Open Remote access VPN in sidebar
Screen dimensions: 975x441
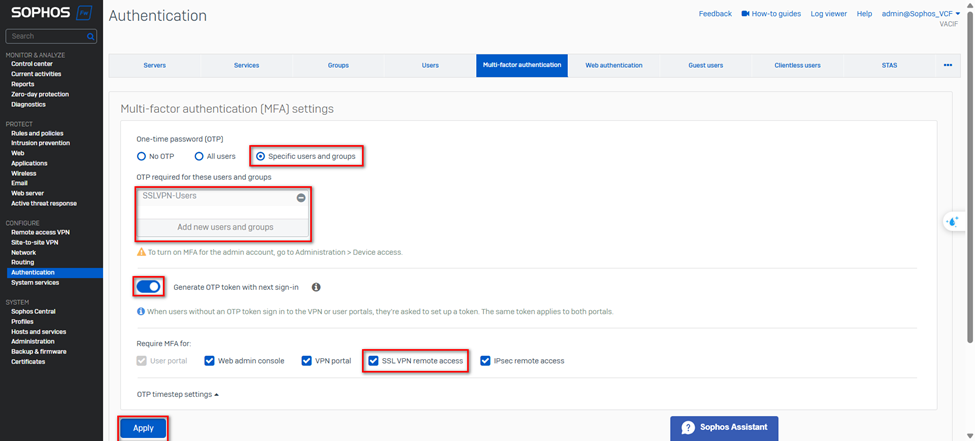(x=40, y=232)
